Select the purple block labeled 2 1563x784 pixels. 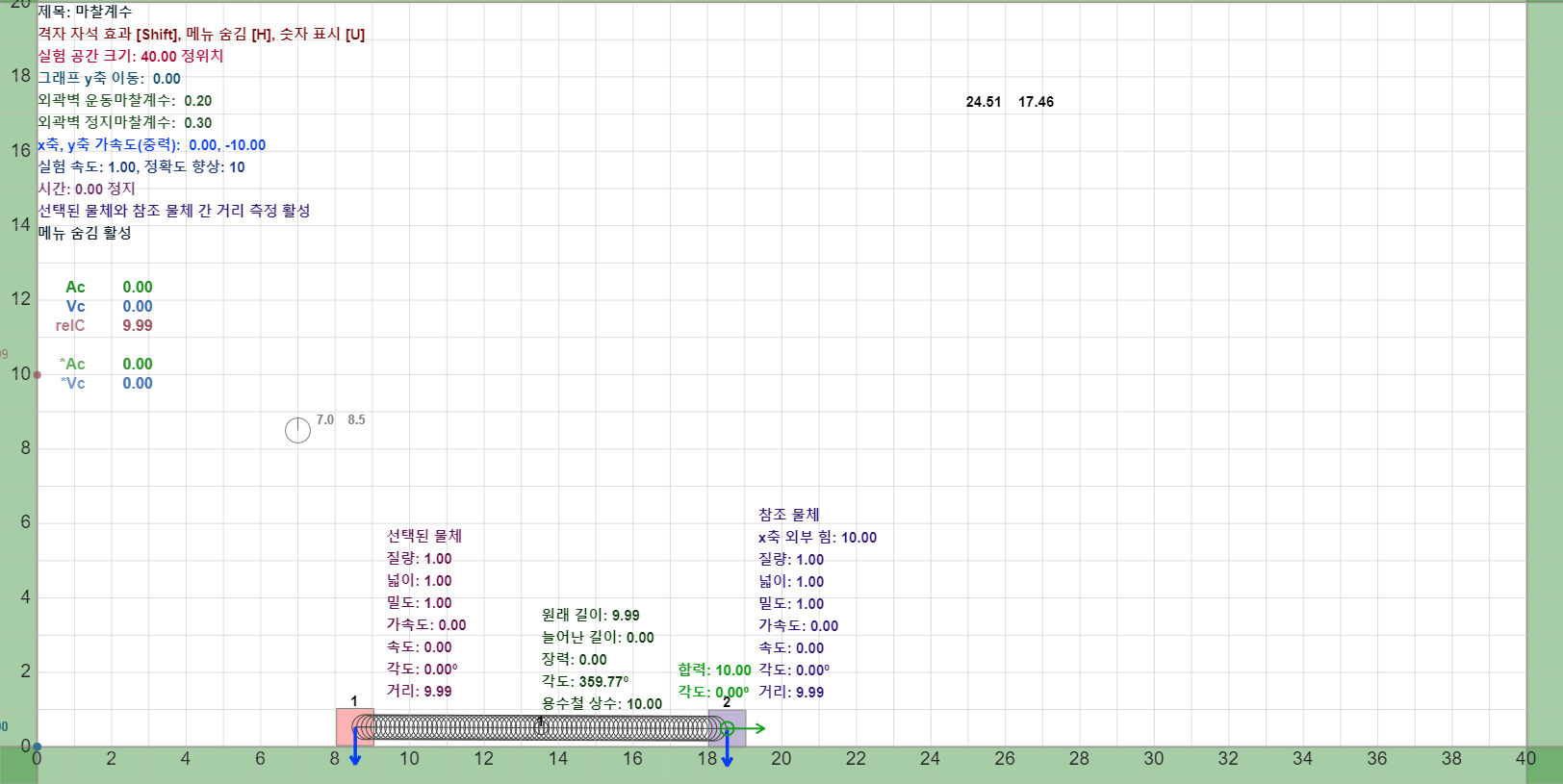(727, 728)
